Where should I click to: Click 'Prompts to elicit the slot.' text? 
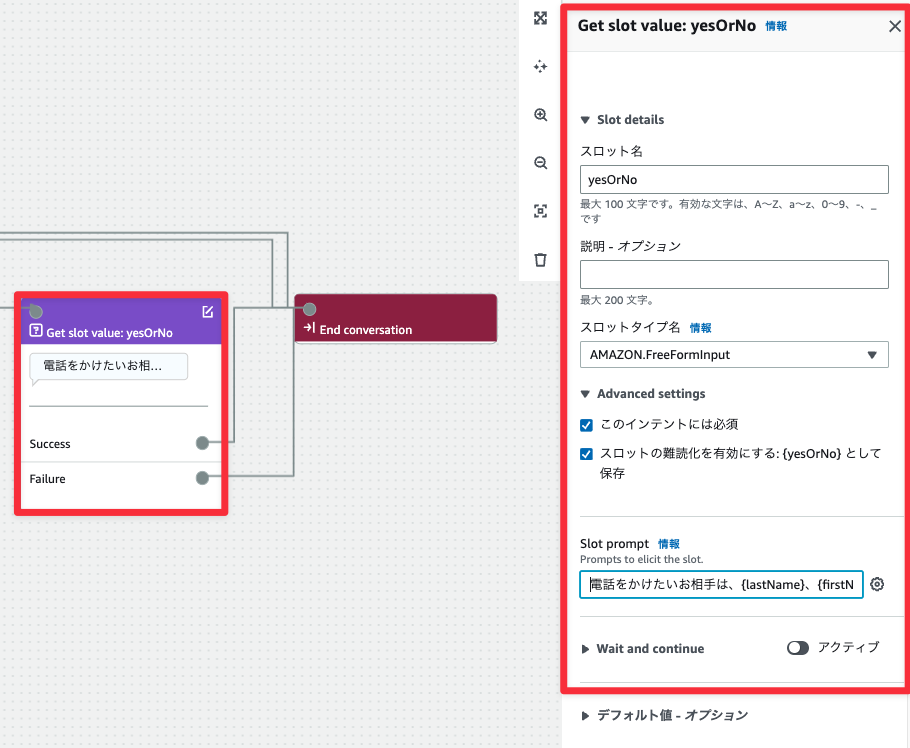tap(641, 559)
